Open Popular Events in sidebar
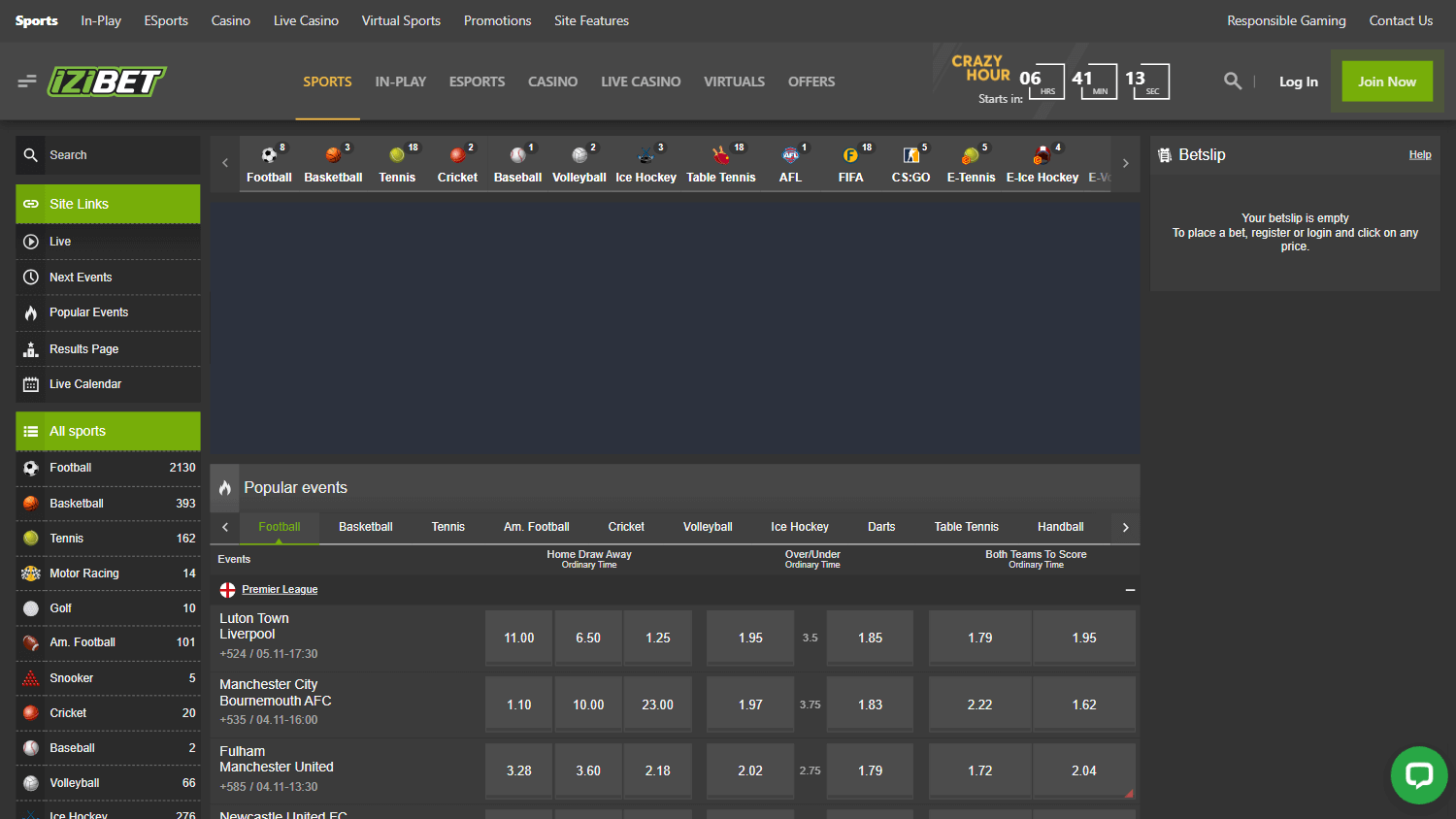 (x=108, y=312)
